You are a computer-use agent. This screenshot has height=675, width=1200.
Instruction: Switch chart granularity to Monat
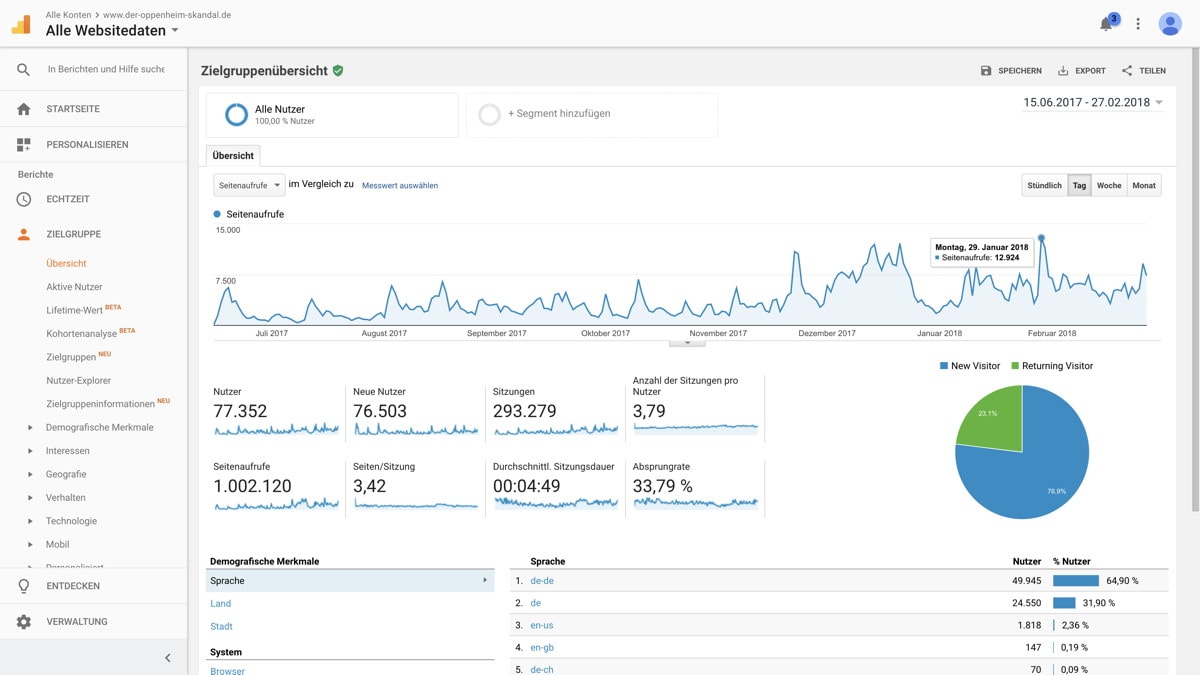tap(1144, 186)
